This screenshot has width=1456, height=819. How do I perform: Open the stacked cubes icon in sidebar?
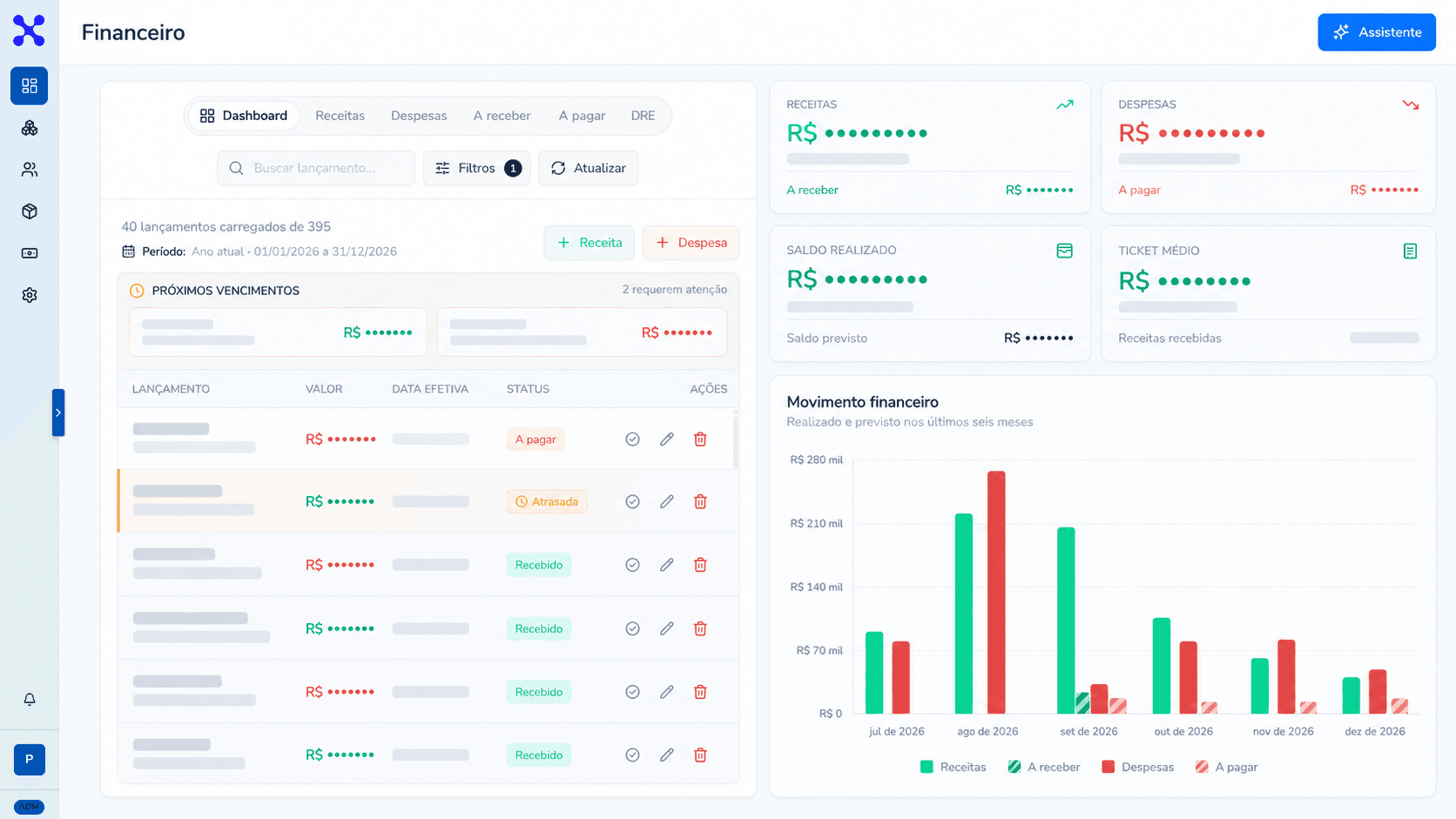(x=29, y=128)
